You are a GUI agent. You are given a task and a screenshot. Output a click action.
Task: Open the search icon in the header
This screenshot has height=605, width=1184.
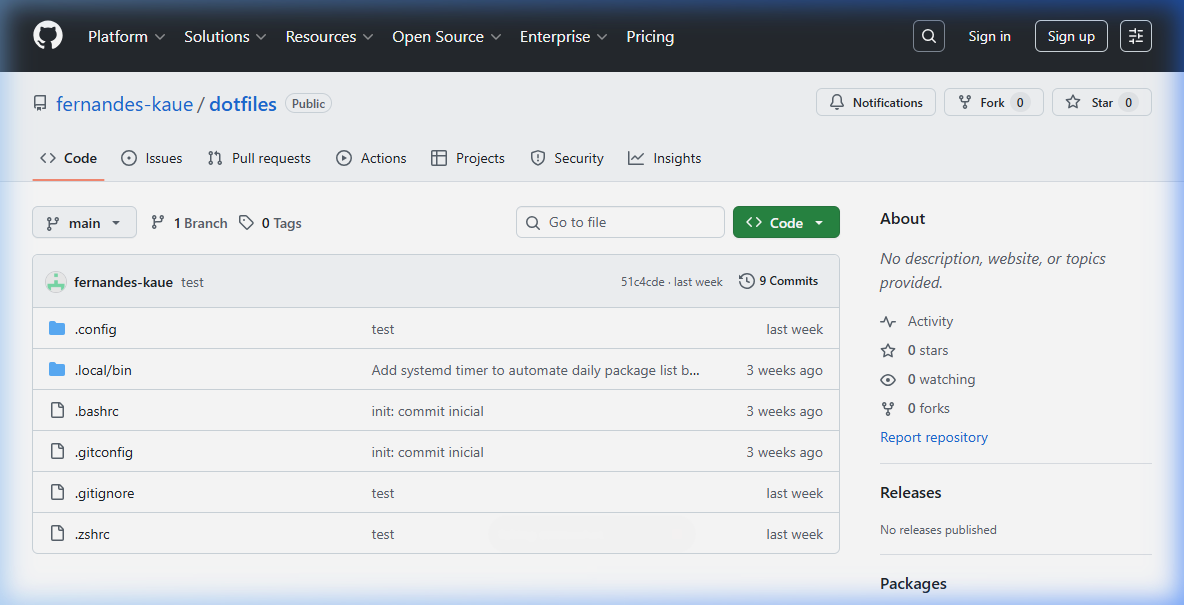click(928, 35)
